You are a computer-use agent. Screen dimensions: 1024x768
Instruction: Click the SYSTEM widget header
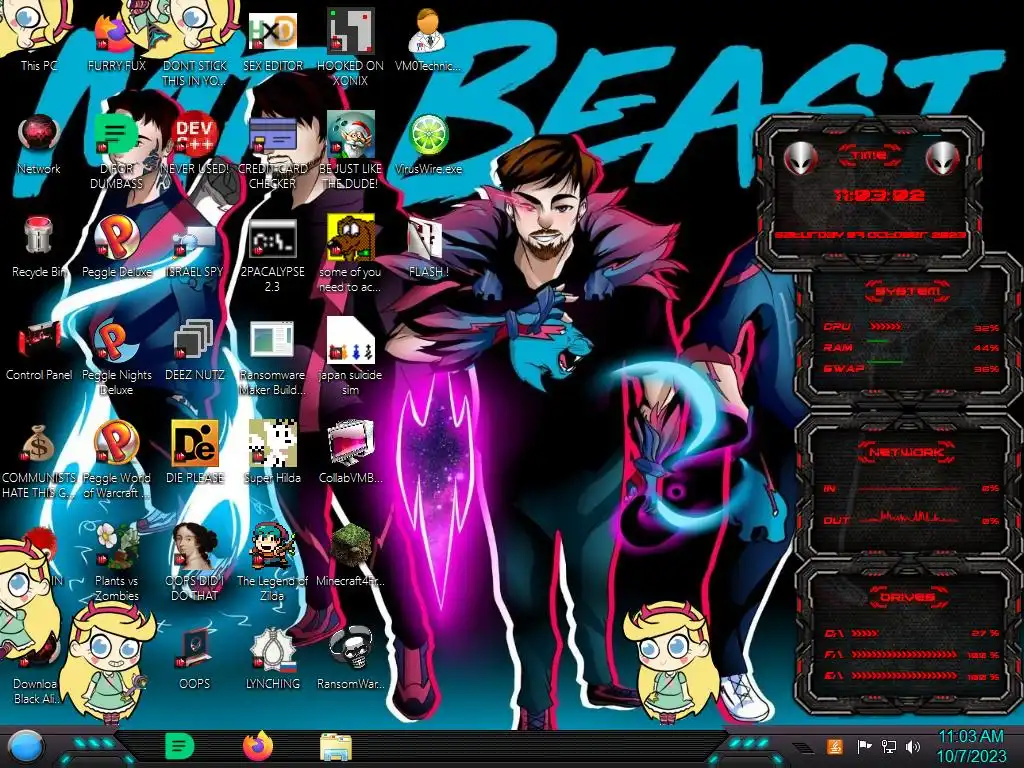coord(907,291)
